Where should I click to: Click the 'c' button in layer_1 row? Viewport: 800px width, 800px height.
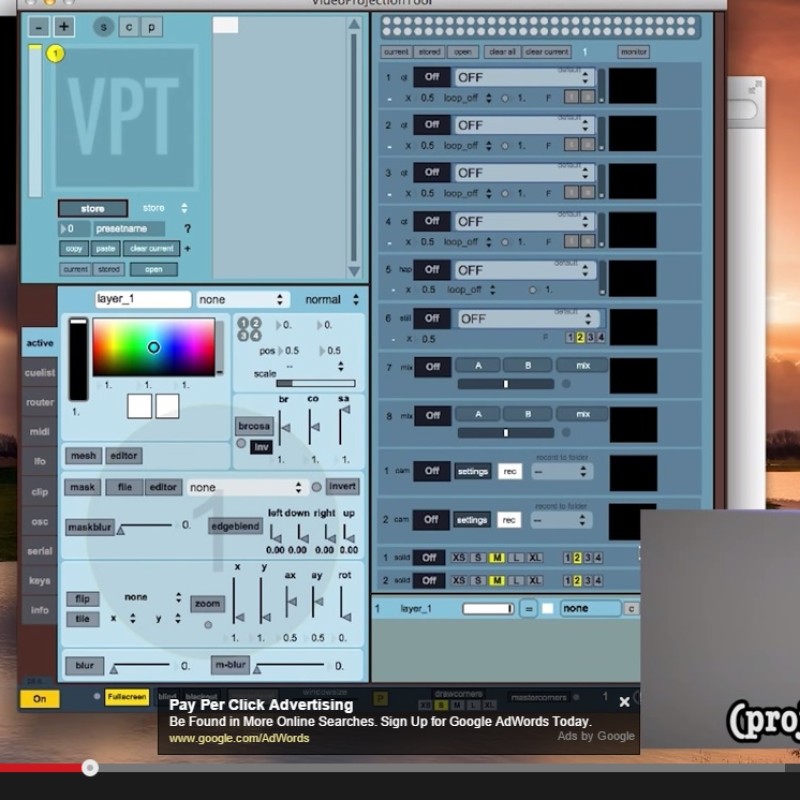631,608
